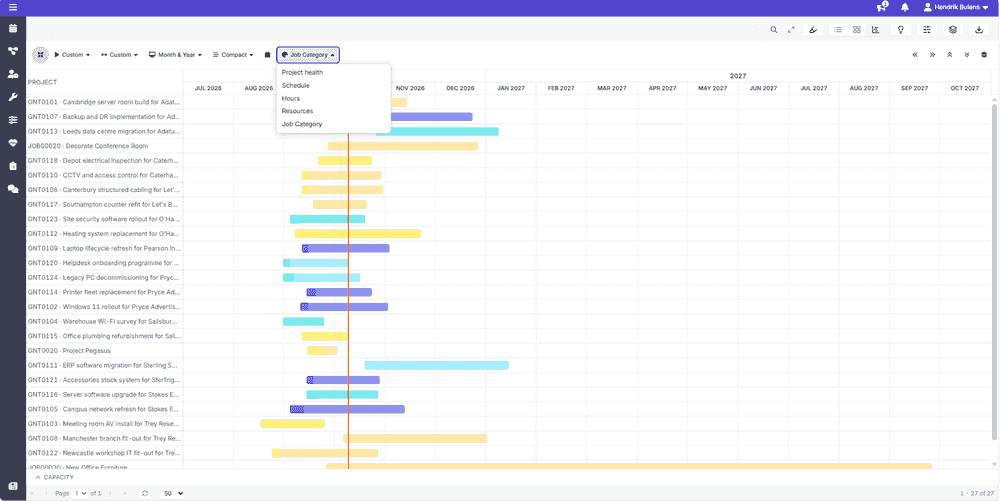This screenshot has height=501, width=1000.
Task: Click the Manchester branch fit-out Gantt bar
Action: click(x=415, y=439)
